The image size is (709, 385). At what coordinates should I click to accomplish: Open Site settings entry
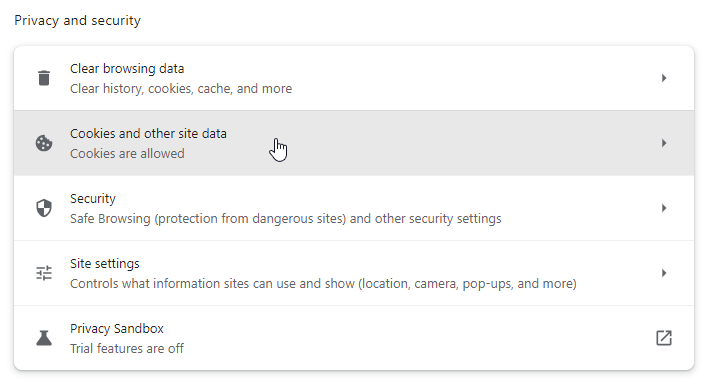[354, 273]
